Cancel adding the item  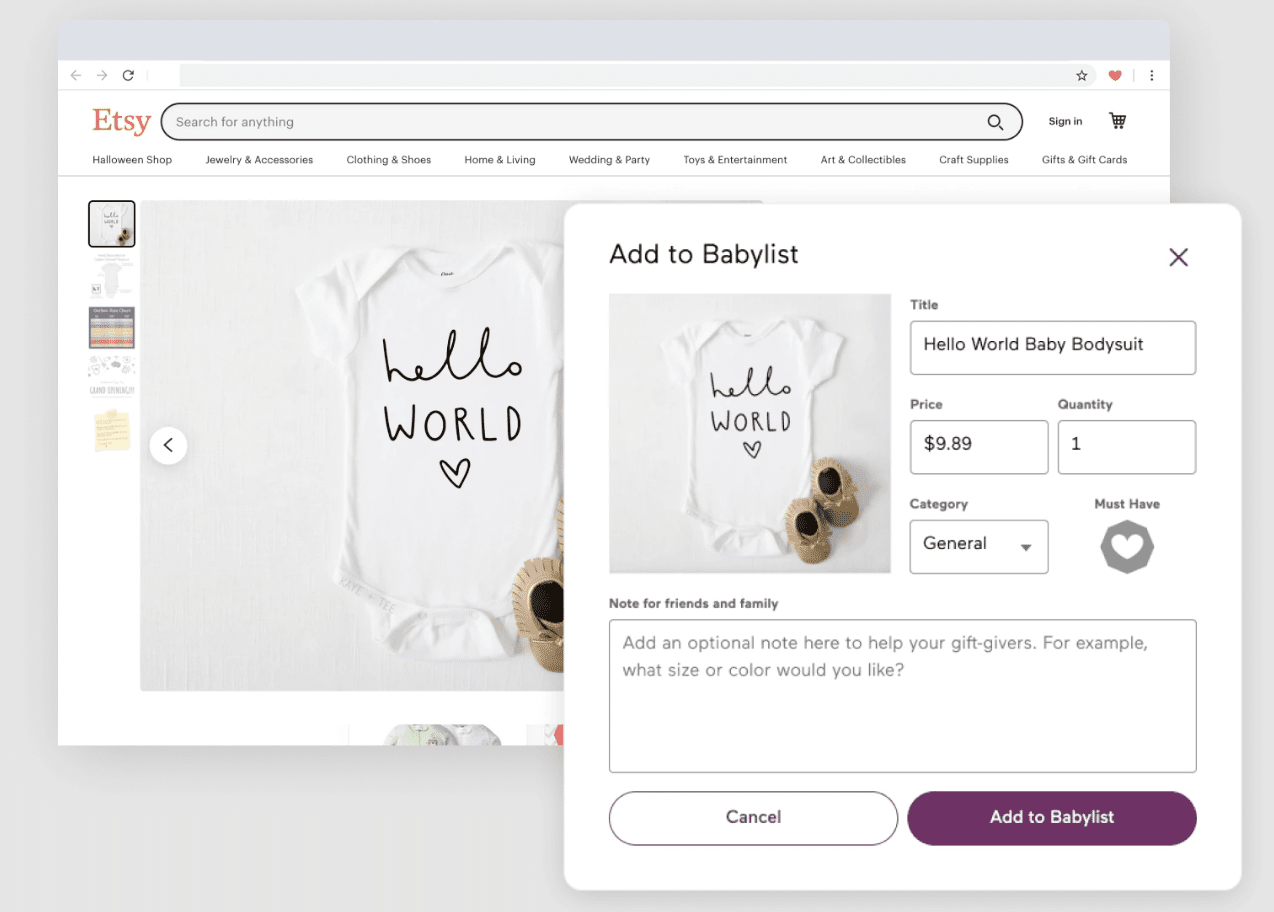752,817
